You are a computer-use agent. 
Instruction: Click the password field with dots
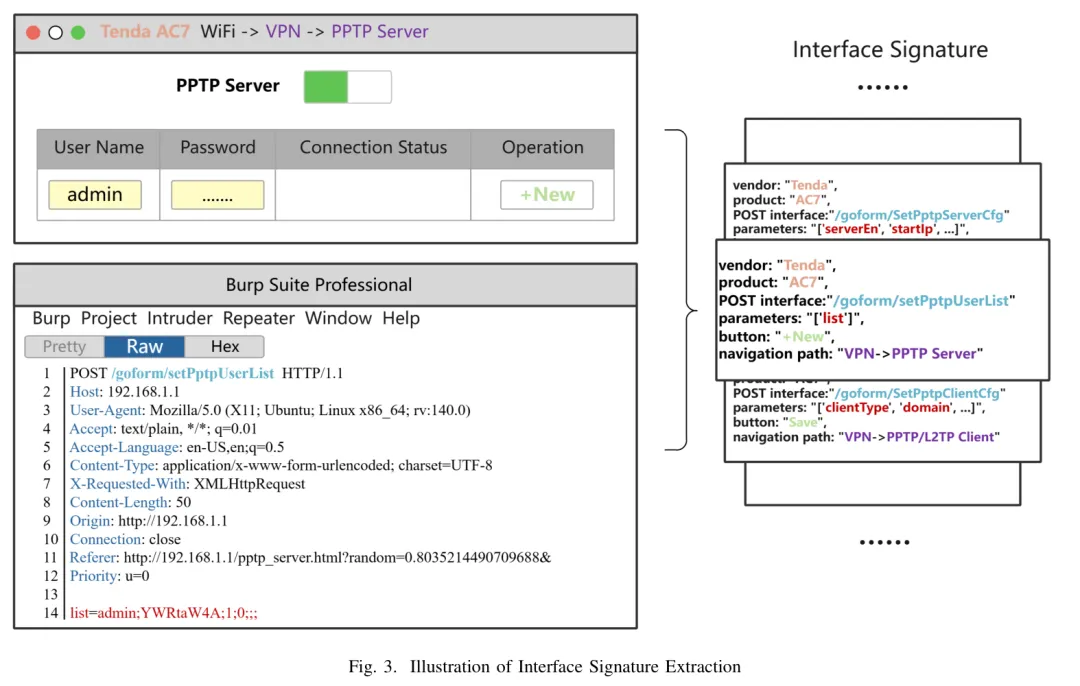(218, 195)
